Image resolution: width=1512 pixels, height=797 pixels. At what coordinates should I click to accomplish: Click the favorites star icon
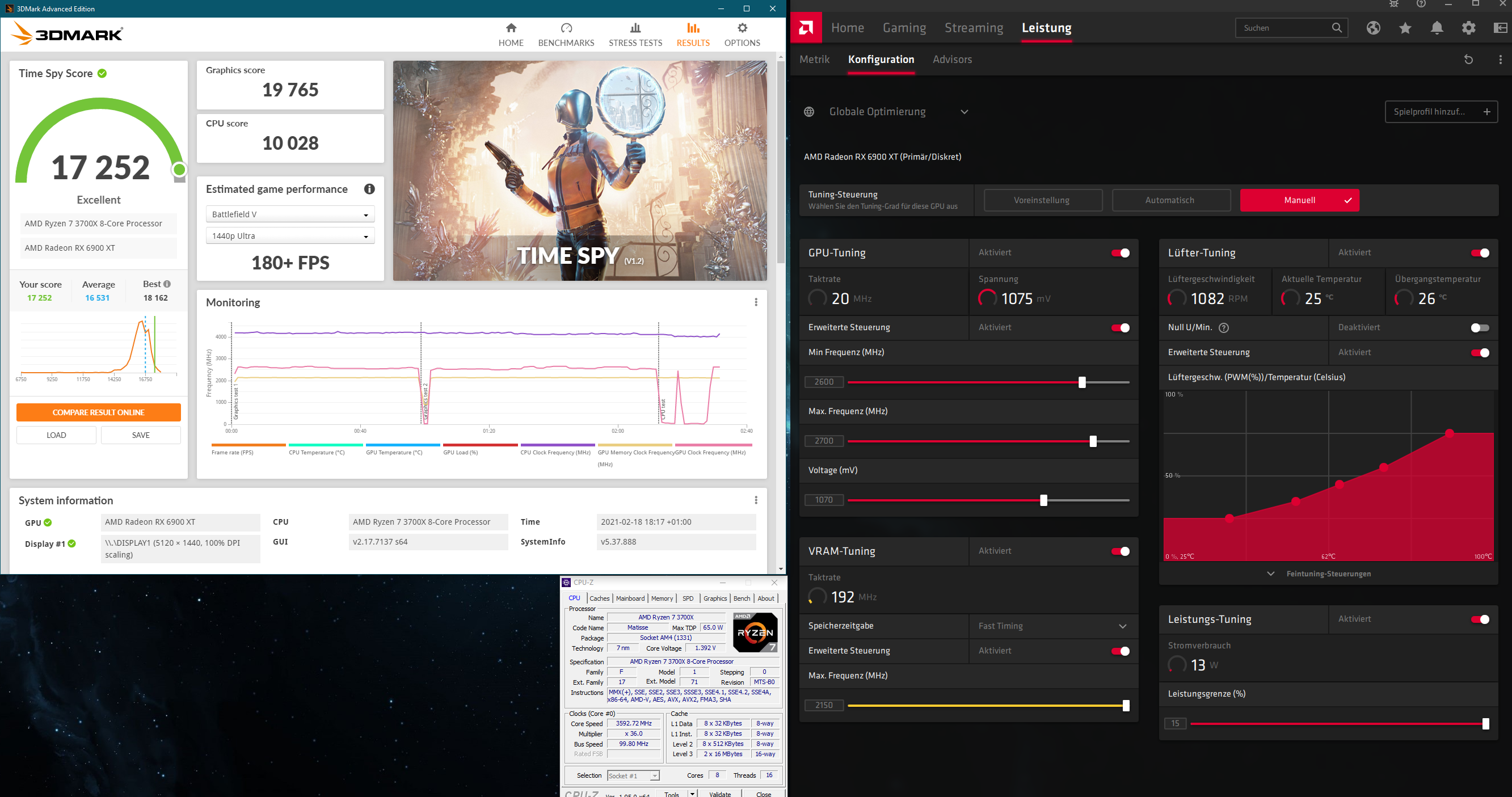1405,28
